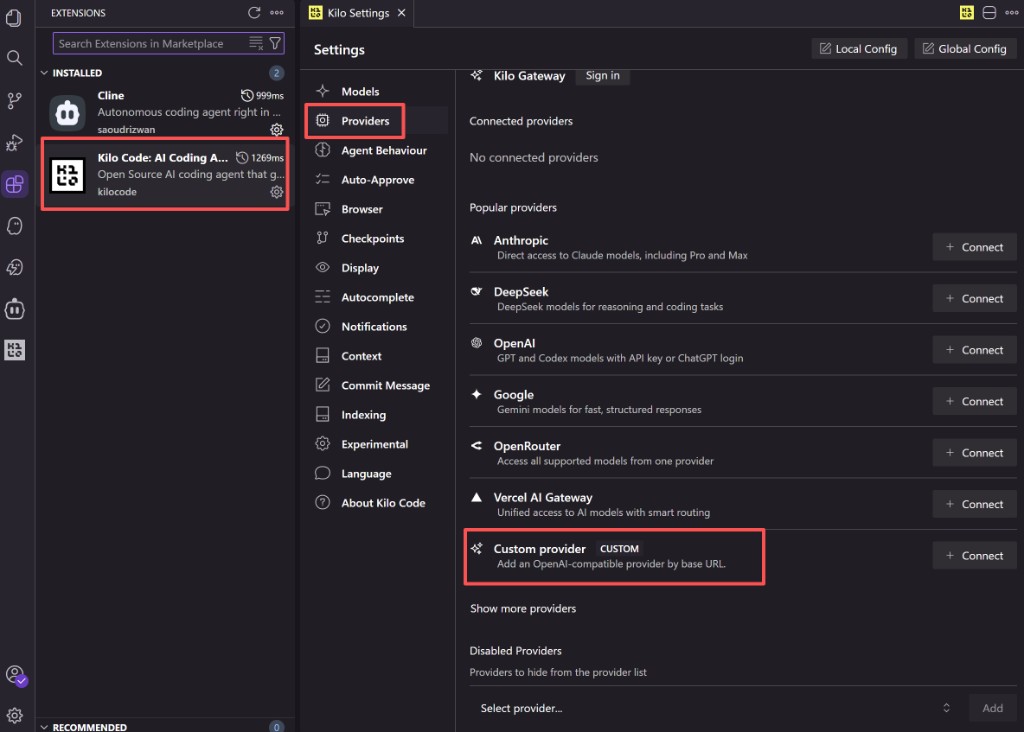Select the Extensions view icon

pos(14,184)
